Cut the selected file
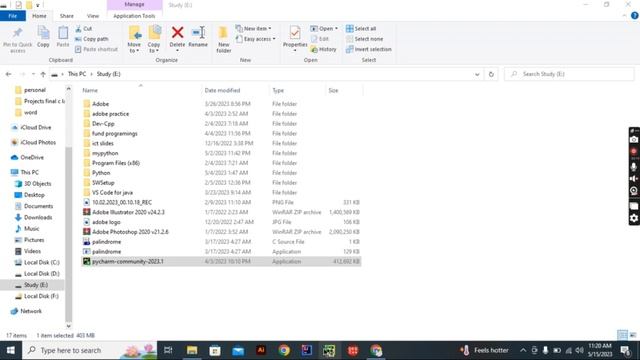The image size is (640, 360). 84,29
